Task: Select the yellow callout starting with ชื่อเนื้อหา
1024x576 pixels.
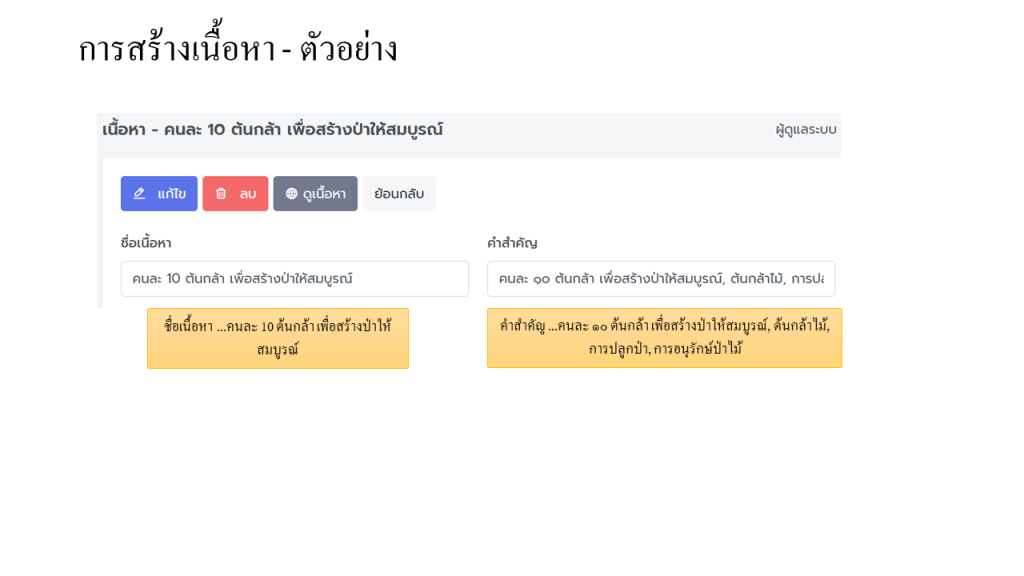Action: click(277, 338)
